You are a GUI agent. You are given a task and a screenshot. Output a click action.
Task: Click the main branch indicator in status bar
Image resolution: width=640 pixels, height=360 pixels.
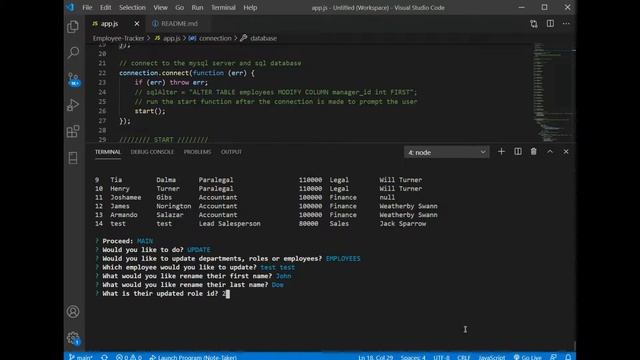coord(81,357)
